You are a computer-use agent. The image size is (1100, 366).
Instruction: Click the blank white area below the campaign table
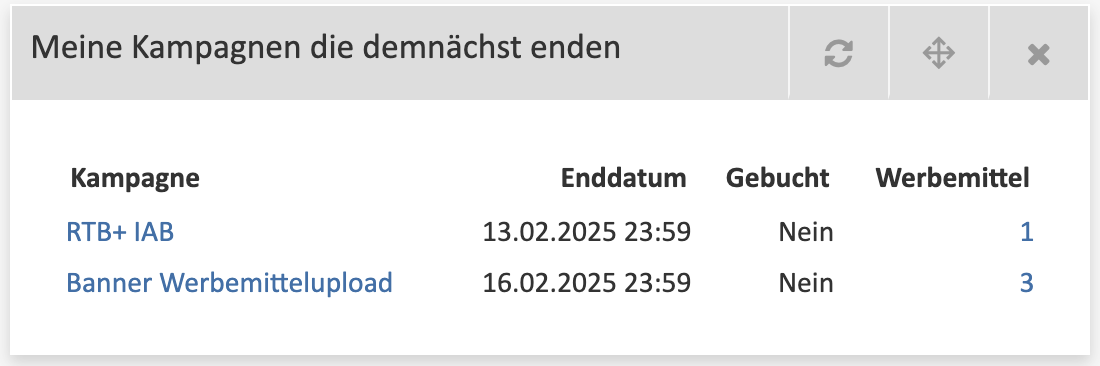[x=549, y=328]
